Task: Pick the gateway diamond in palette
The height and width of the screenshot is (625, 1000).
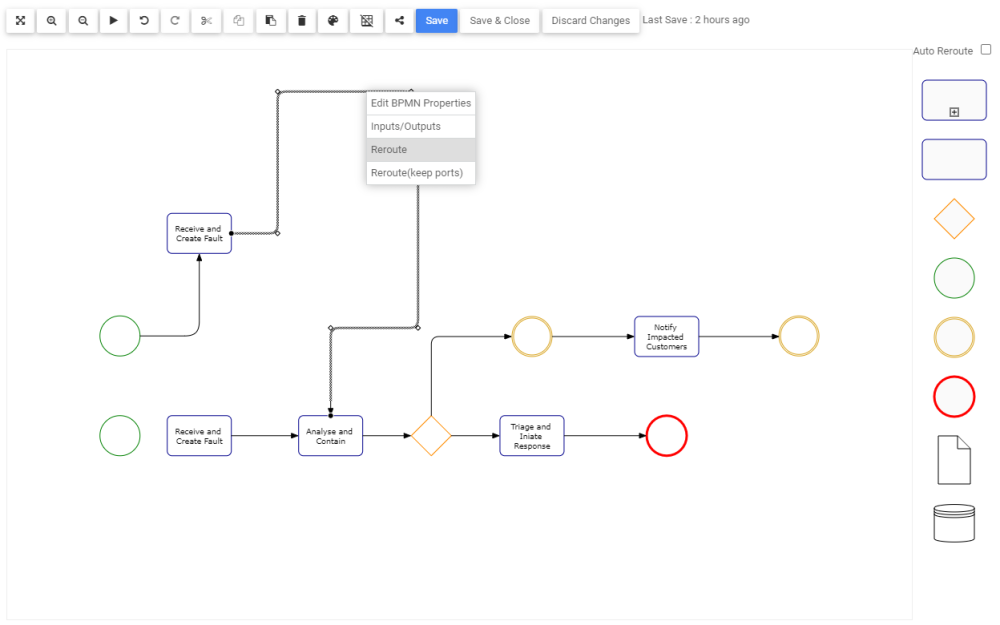Action: [x=954, y=219]
